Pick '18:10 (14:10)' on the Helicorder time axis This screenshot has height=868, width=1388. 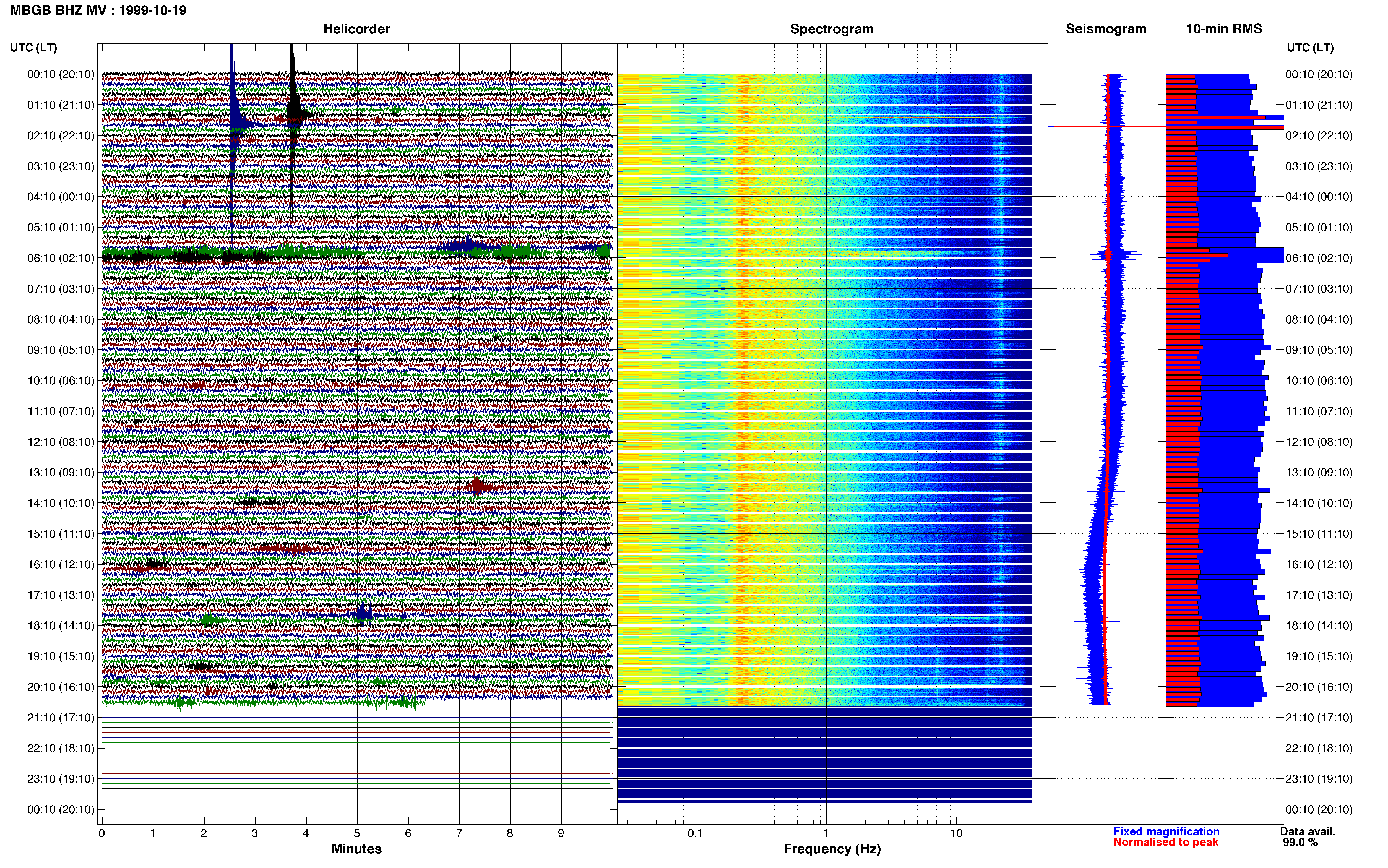pyautogui.click(x=61, y=626)
